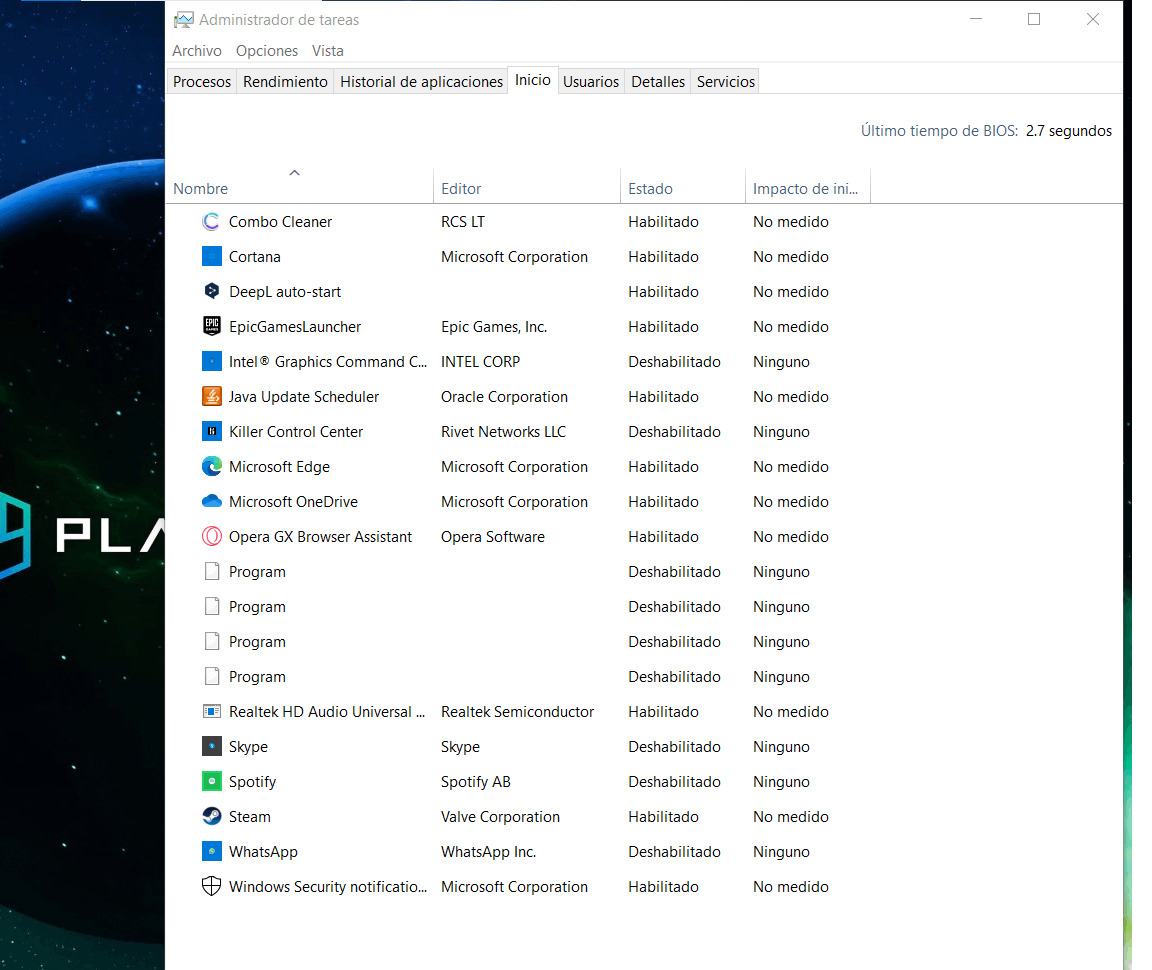
Task: Sort by the Estado column header
Action: 683,189
